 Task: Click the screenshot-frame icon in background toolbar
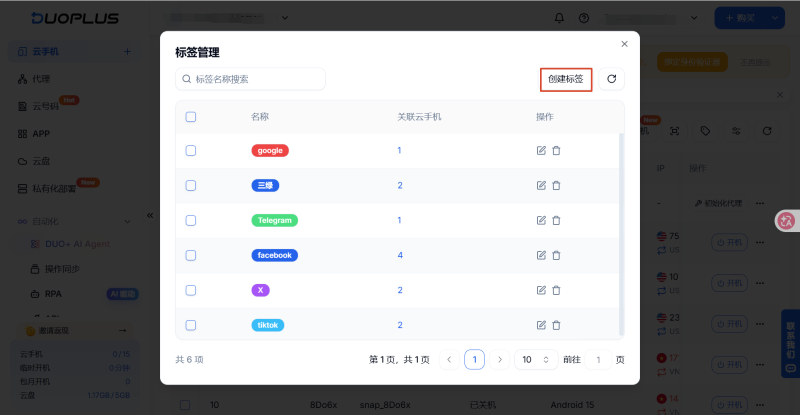click(x=674, y=131)
